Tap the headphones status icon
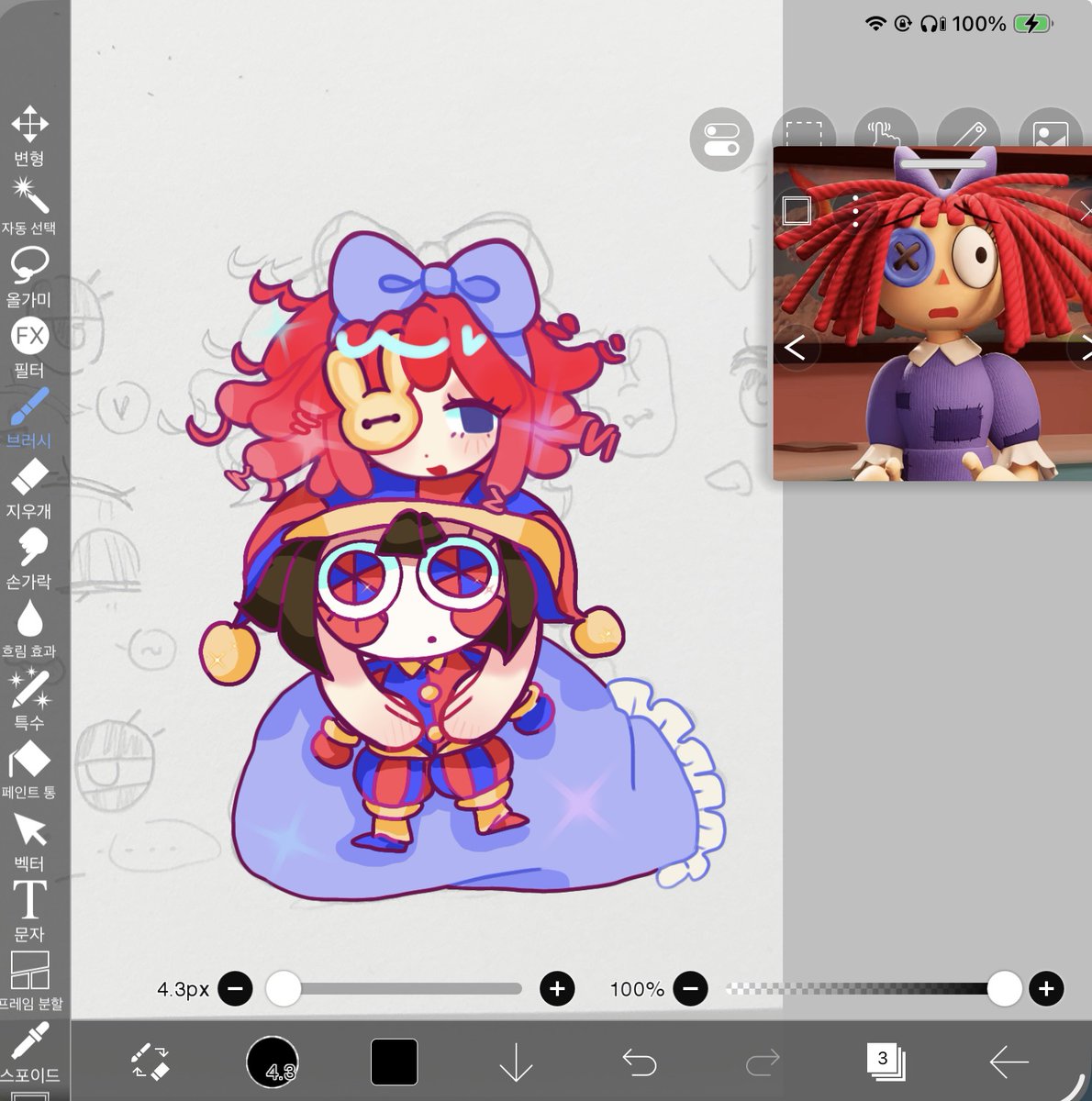Screen dimensions: 1092x1101 tap(933, 24)
